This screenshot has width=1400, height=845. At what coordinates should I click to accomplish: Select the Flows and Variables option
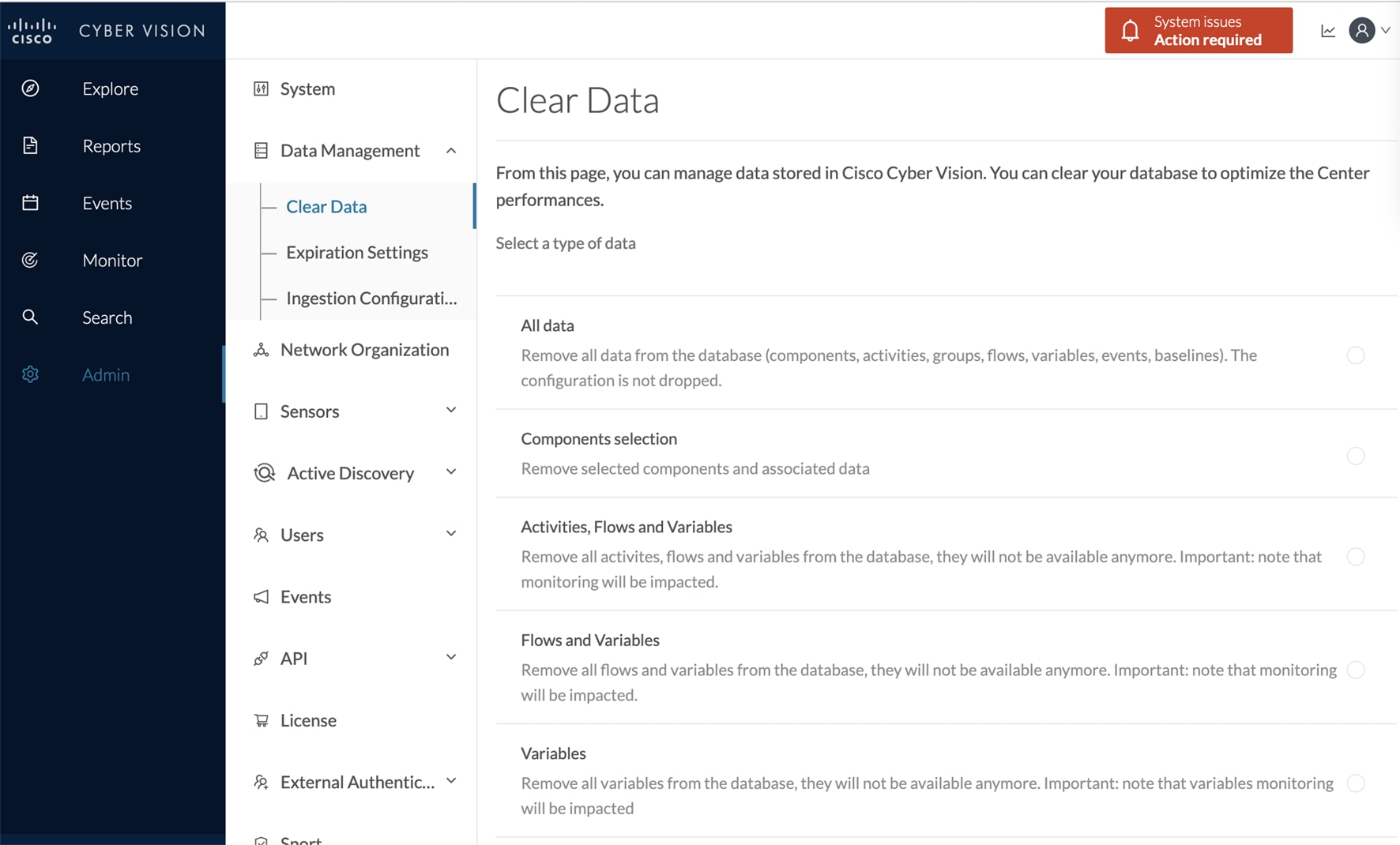(x=1356, y=670)
